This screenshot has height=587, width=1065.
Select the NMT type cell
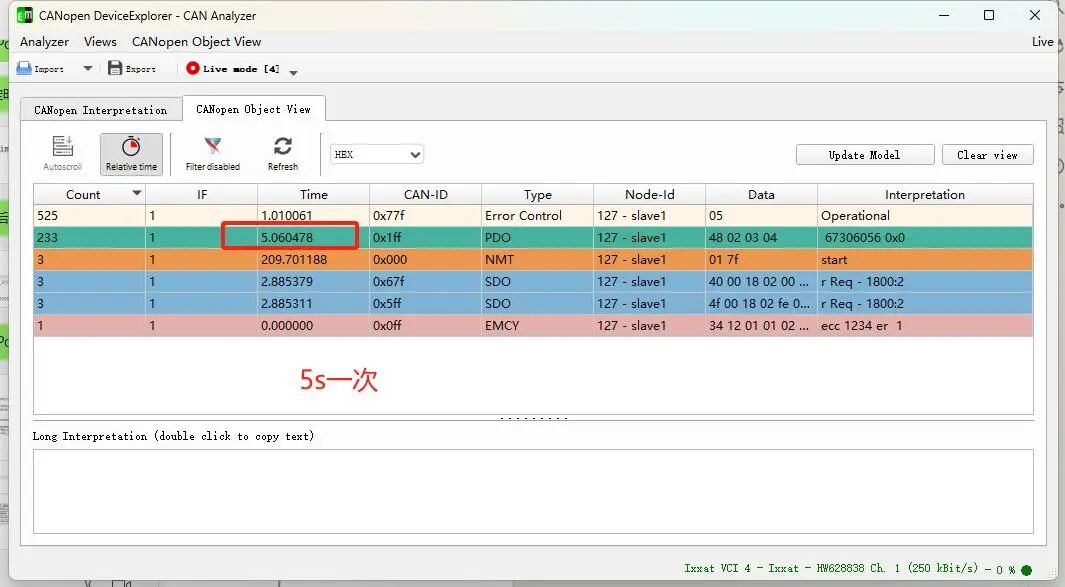tap(537, 260)
